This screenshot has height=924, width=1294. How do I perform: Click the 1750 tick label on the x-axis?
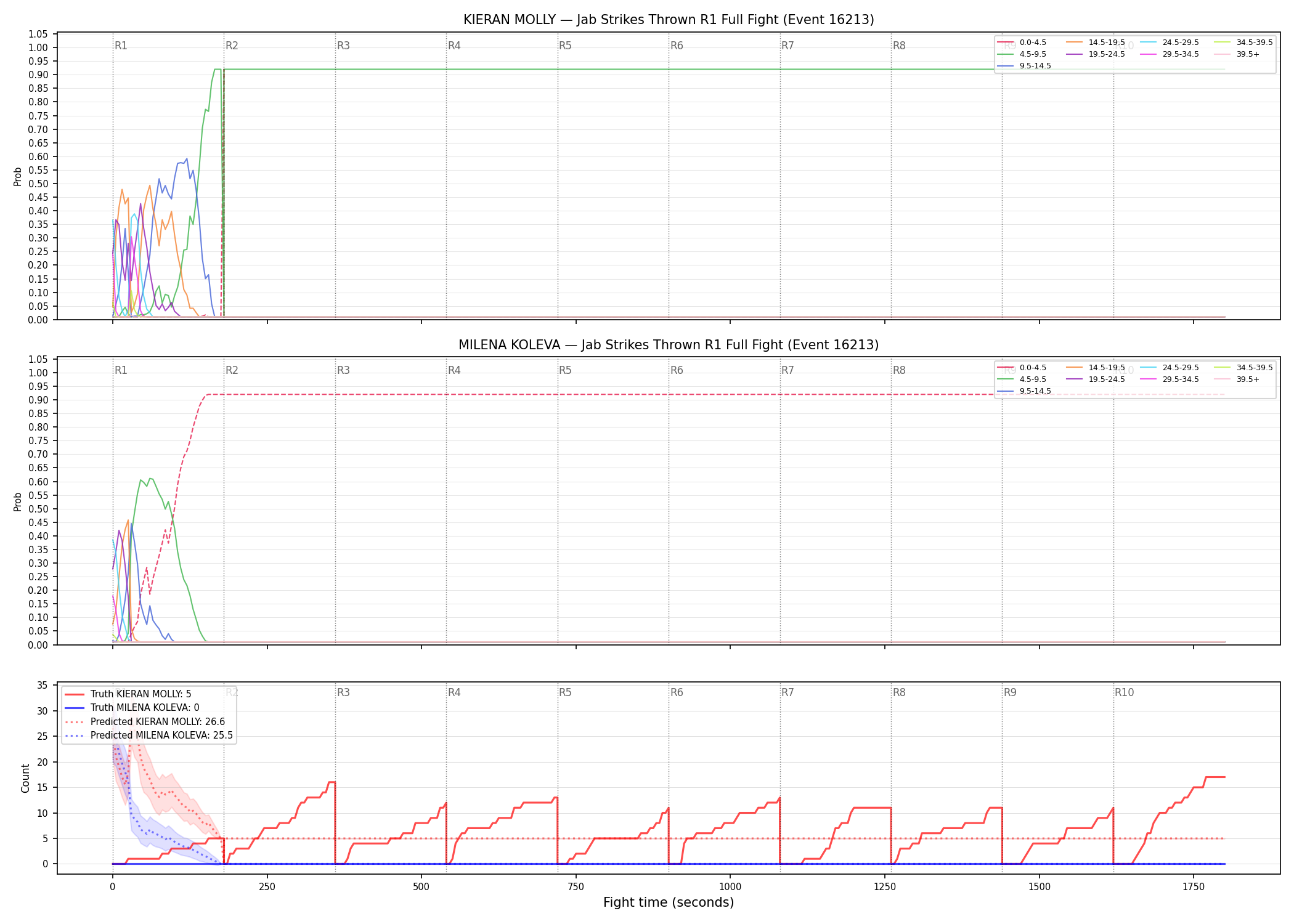(x=1194, y=887)
